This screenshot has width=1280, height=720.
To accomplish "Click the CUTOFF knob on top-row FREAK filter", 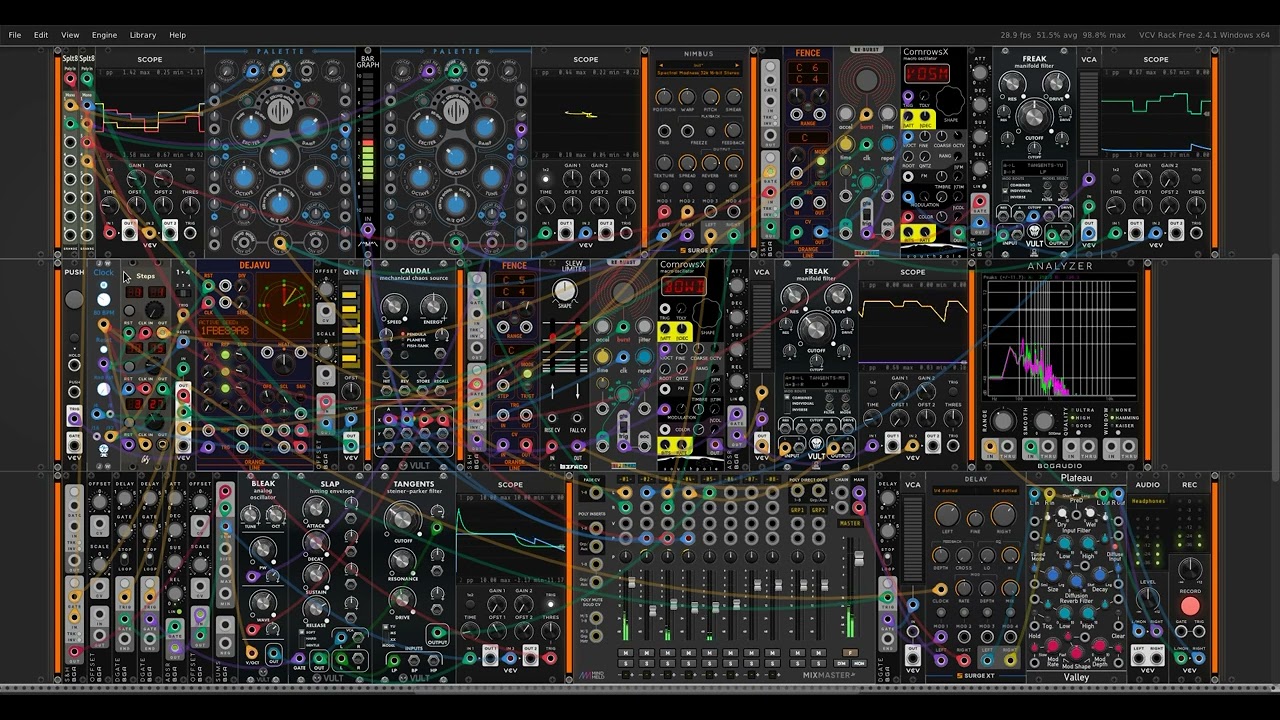I will tap(1034, 118).
